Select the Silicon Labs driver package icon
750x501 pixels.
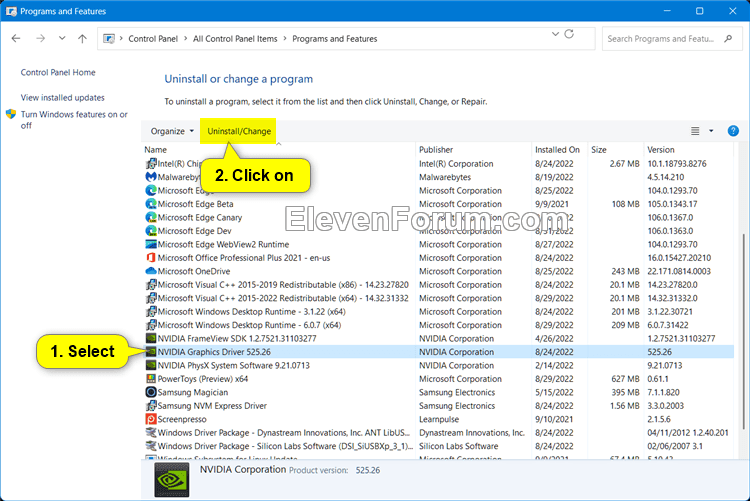pos(151,446)
